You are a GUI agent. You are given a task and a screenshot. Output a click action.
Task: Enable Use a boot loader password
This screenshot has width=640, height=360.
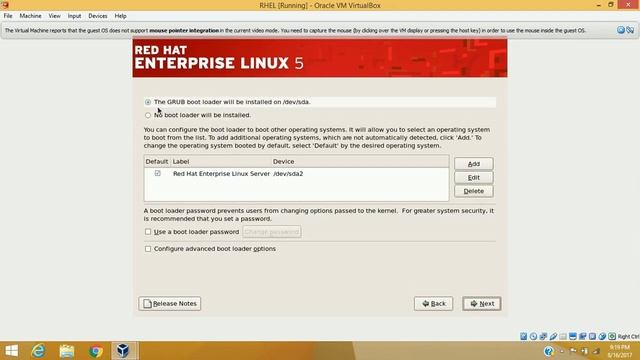pyautogui.click(x=148, y=231)
